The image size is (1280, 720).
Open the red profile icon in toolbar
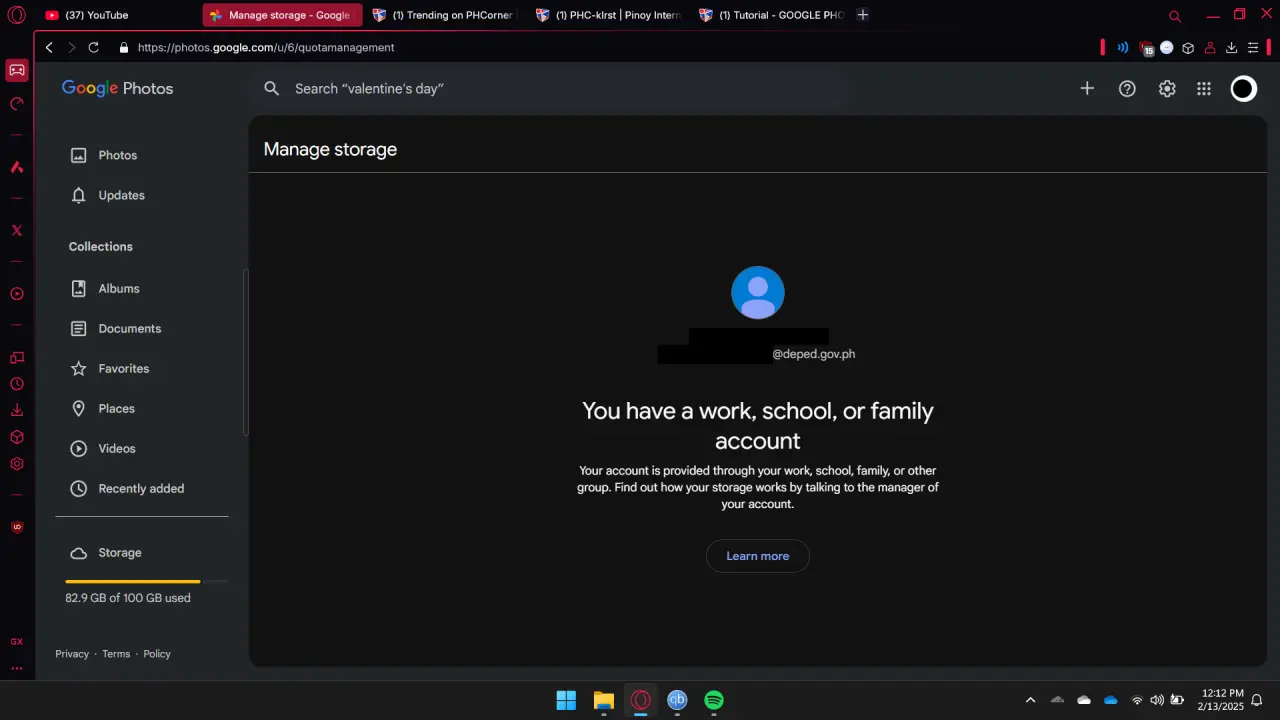(x=1210, y=47)
